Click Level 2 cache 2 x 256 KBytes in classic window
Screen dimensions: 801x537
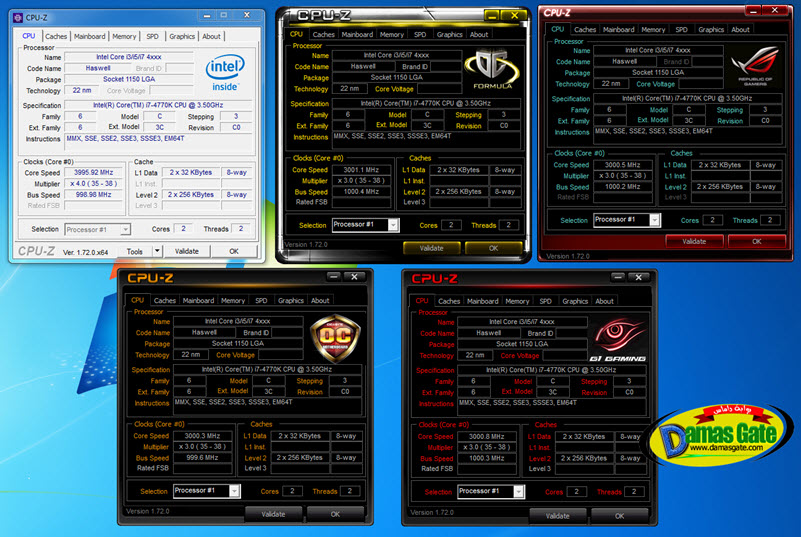click(191, 195)
